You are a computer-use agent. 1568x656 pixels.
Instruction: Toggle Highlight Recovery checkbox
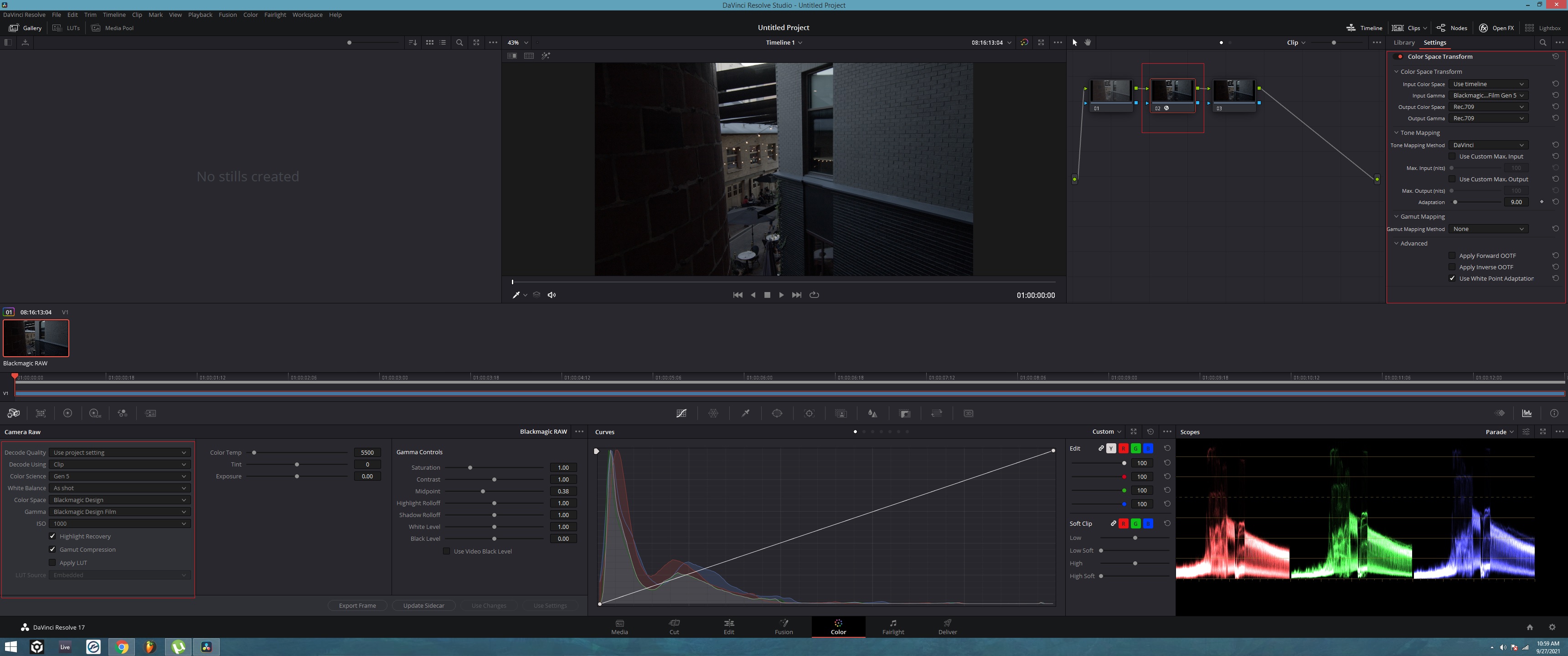(x=52, y=536)
